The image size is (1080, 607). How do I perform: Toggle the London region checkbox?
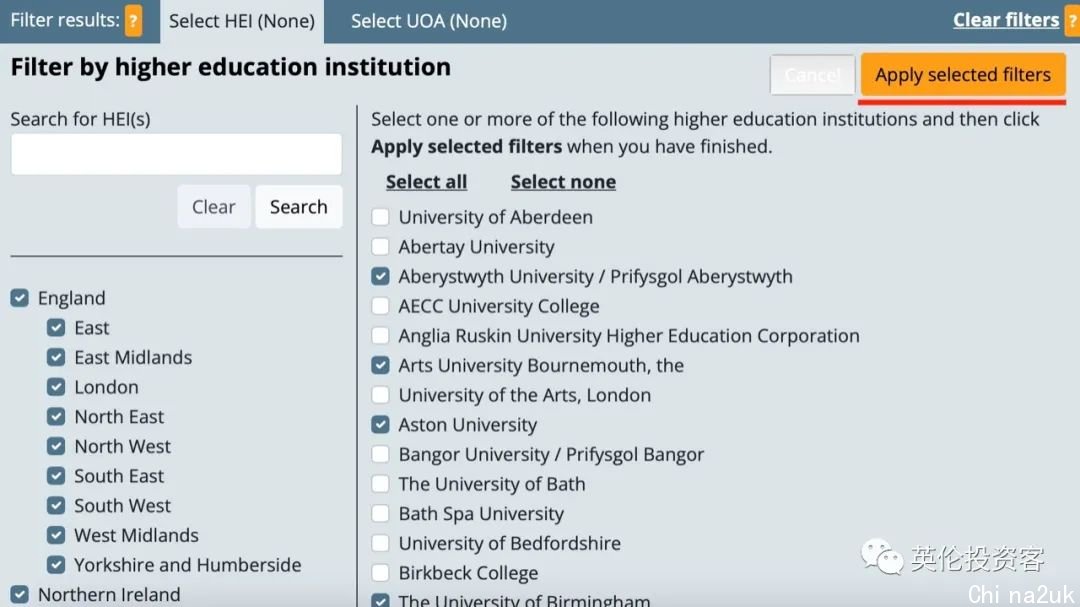(56, 387)
